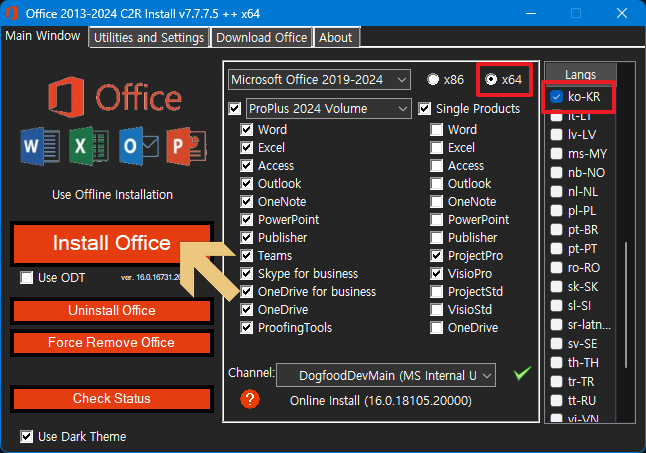Click the Word app icon
The width and height of the screenshot is (646, 453).
coord(40,146)
